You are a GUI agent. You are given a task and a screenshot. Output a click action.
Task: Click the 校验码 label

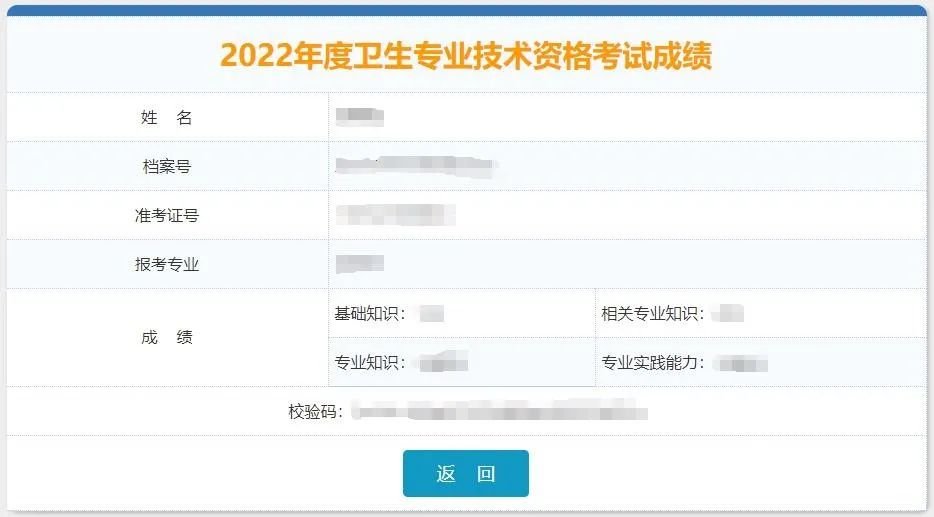click(316, 411)
